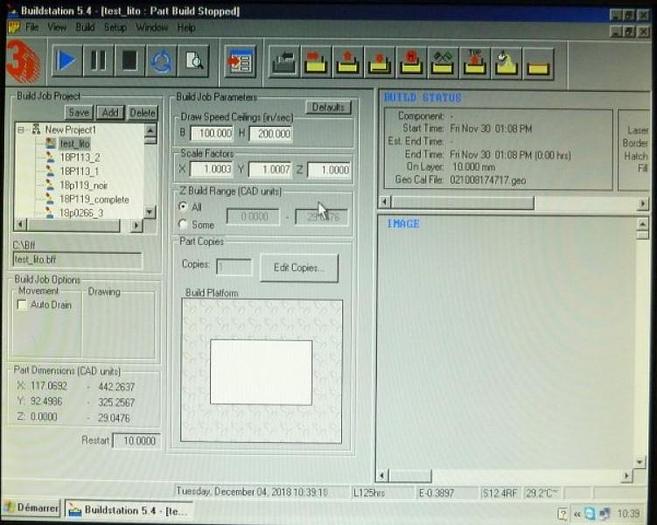Select 18P113_1 in the project tree
This screenshot has height=525, width=657.
pyautogui.click(x=79, y=171)
